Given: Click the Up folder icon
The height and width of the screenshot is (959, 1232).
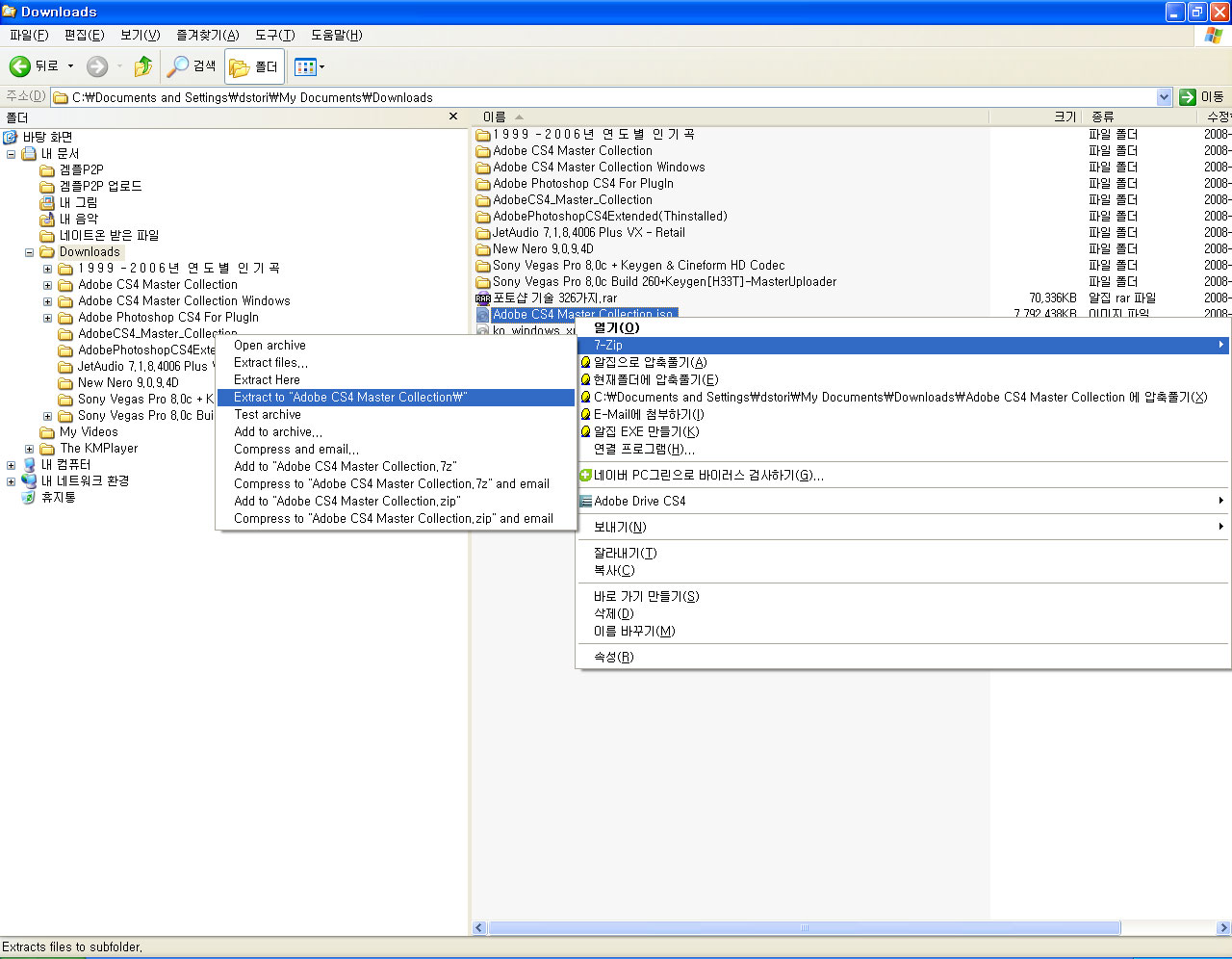Looking at the screenshot, I should coord(143,66).
